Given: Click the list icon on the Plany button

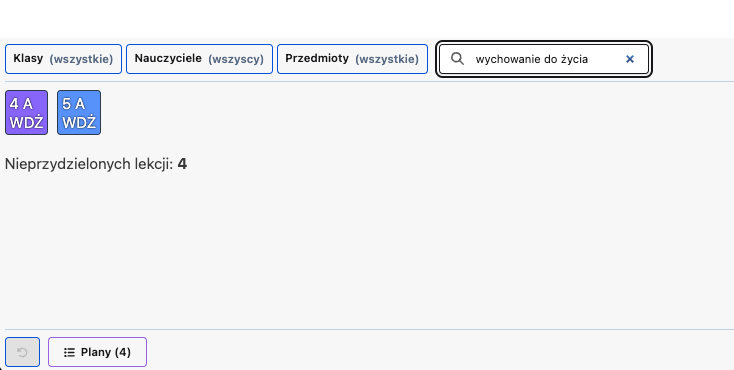Looking at the screenshot, I should [x=69, y=352].
